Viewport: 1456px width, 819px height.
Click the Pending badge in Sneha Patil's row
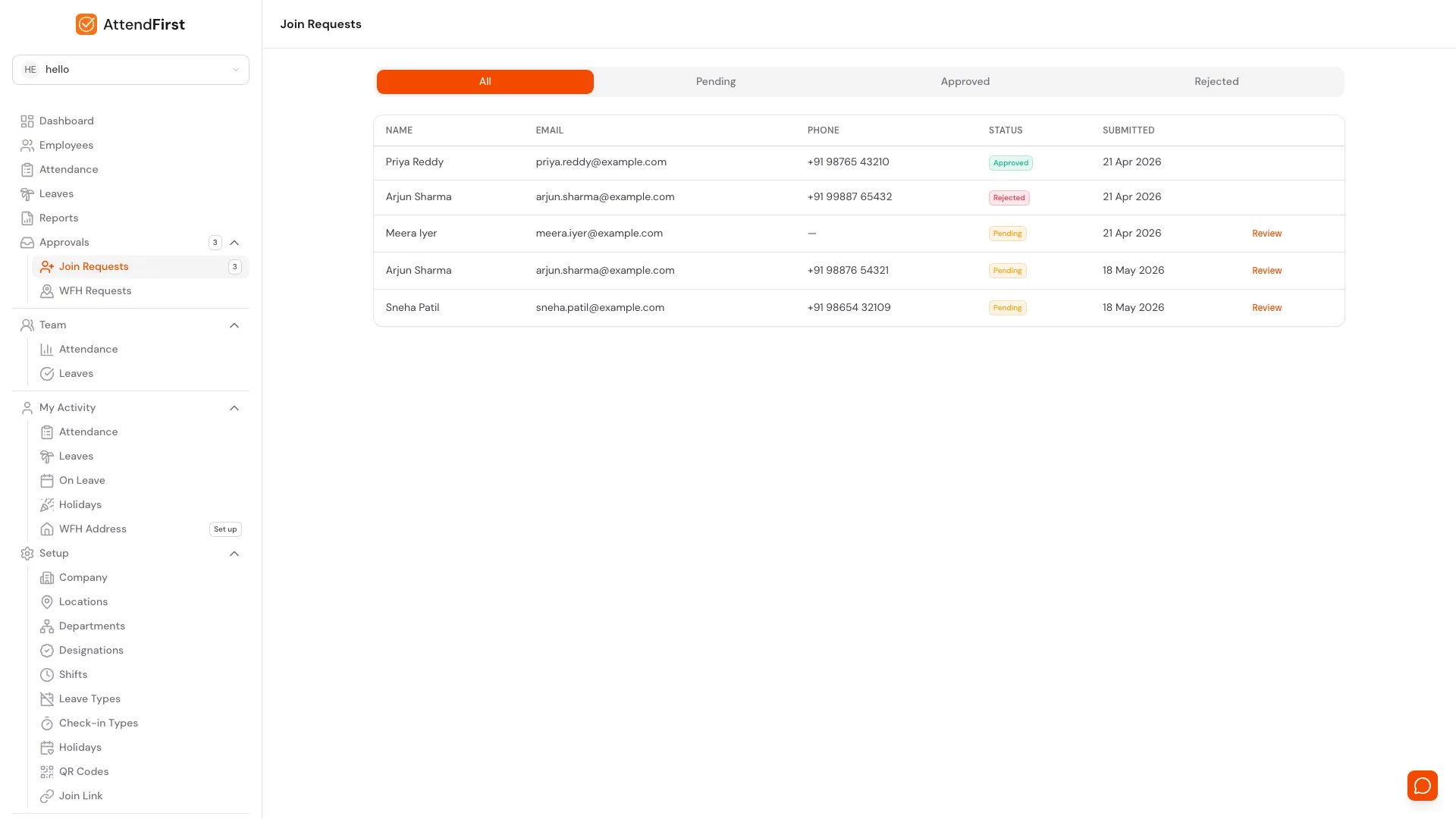coord(1007,308)
